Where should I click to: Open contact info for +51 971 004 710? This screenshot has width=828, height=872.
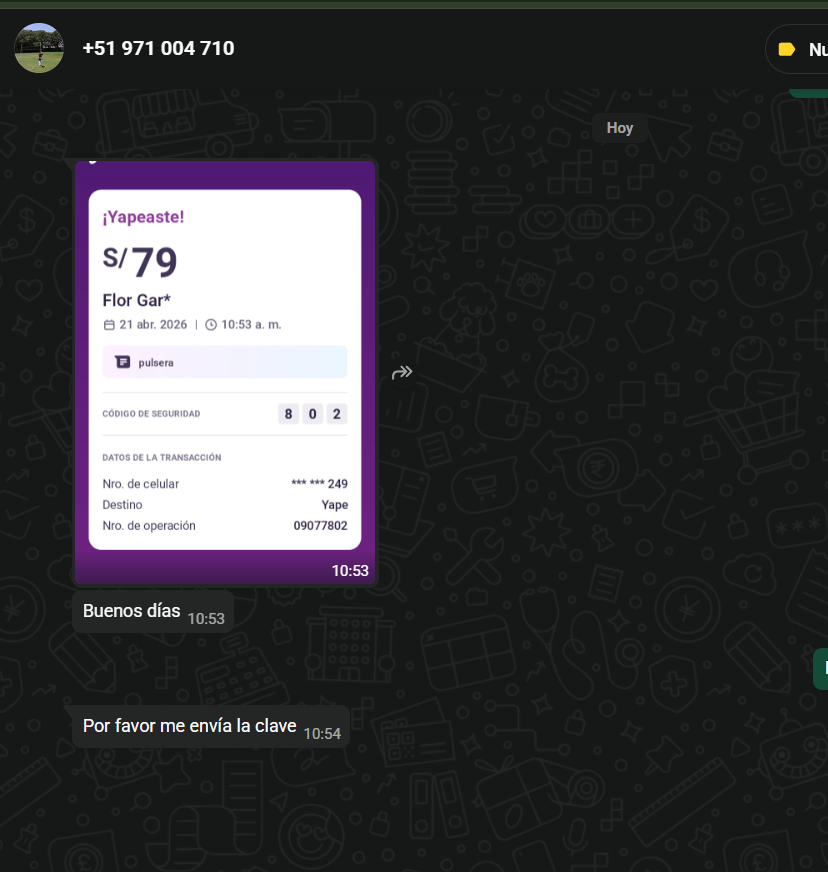click(x=158, y=48)
